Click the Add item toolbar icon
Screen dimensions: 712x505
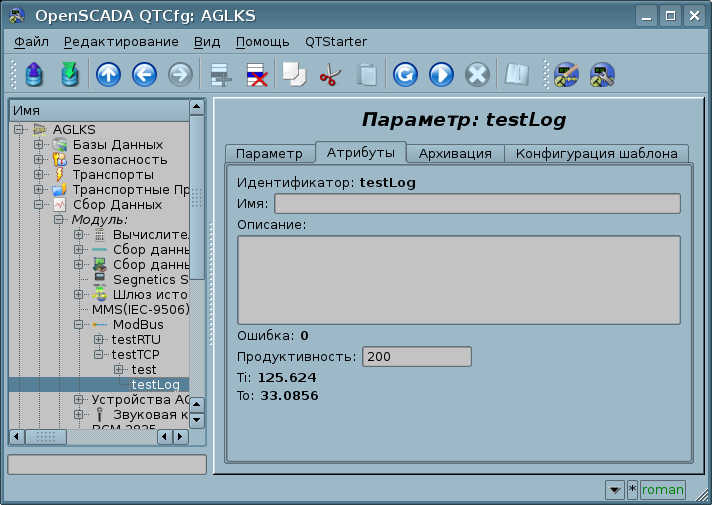220,75
